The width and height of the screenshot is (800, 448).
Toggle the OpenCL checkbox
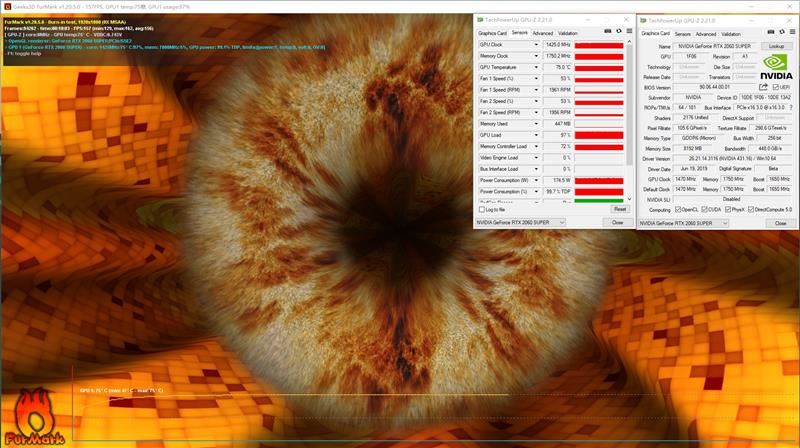678,210
